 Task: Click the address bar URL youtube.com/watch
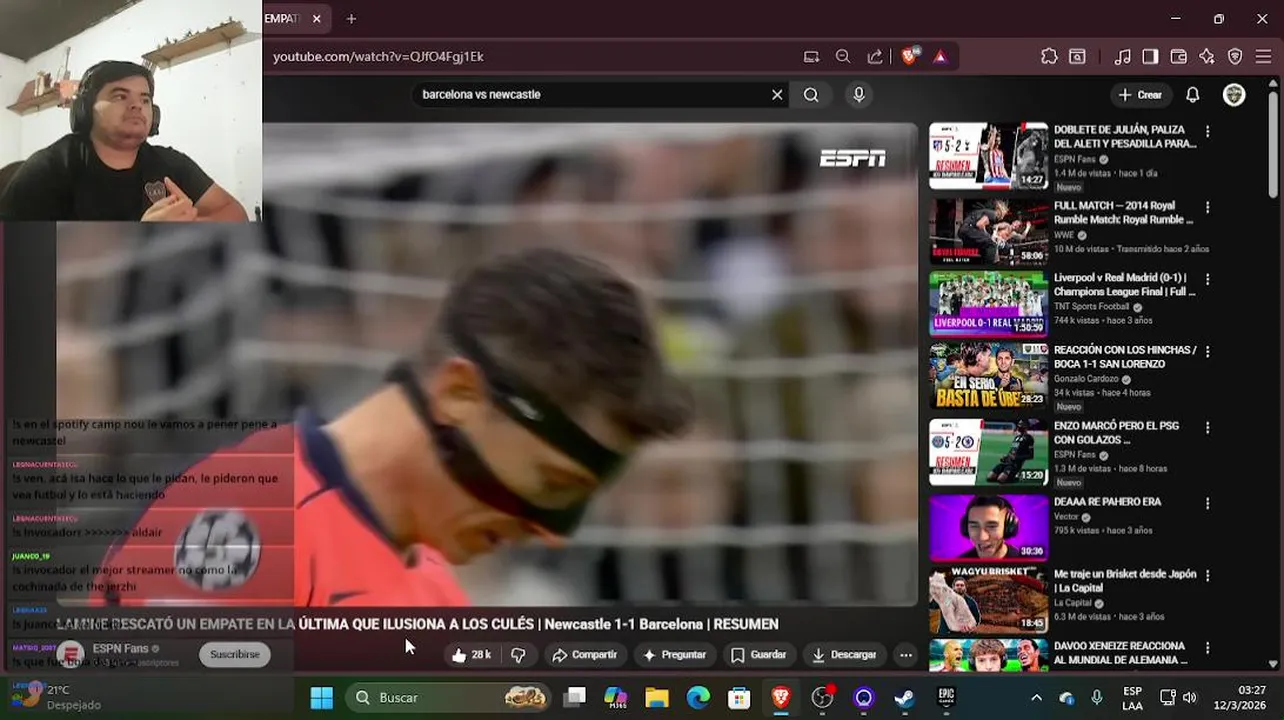click(x=378, y=57)
